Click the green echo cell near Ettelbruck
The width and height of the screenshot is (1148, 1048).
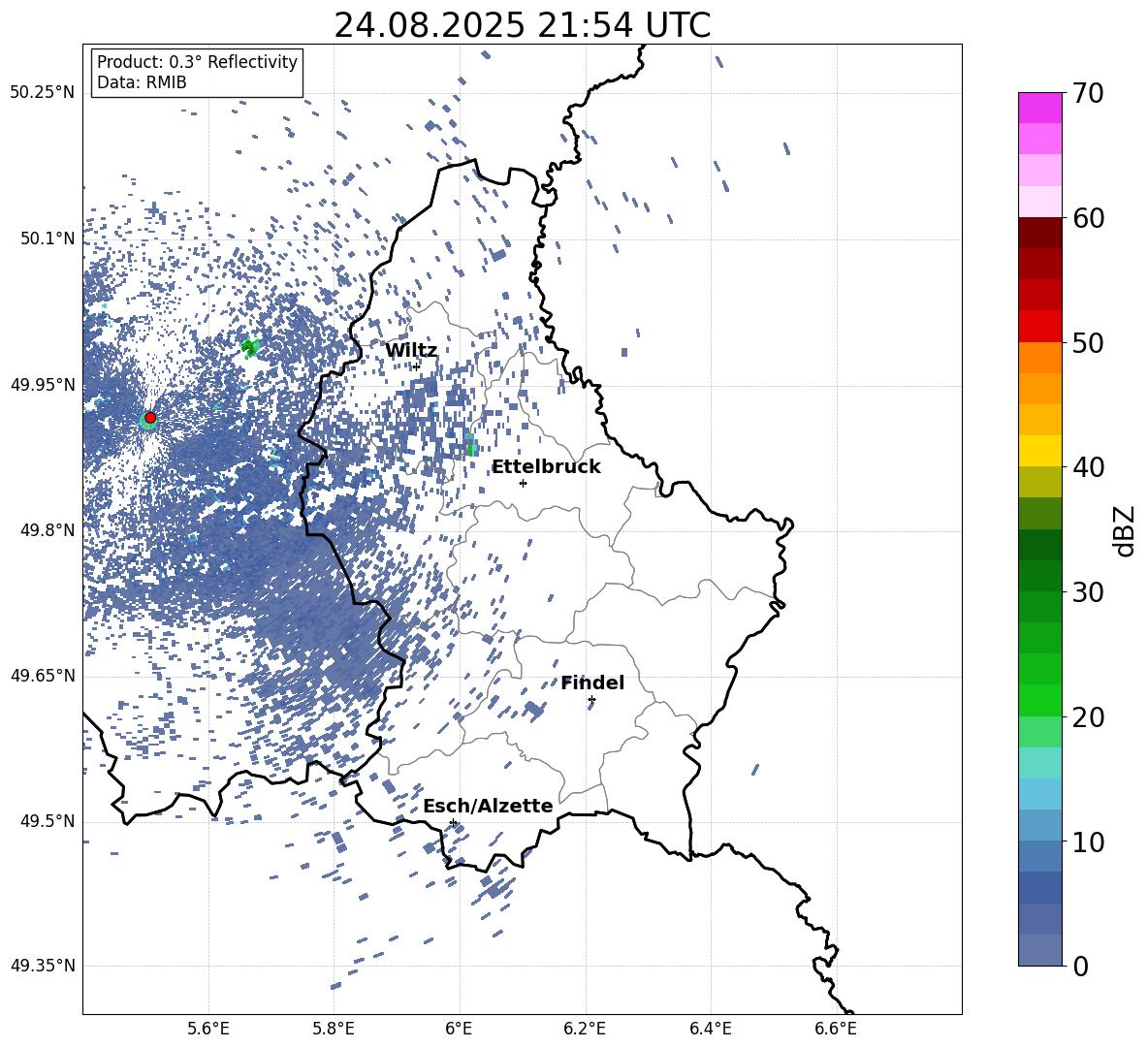click(471, 446)
